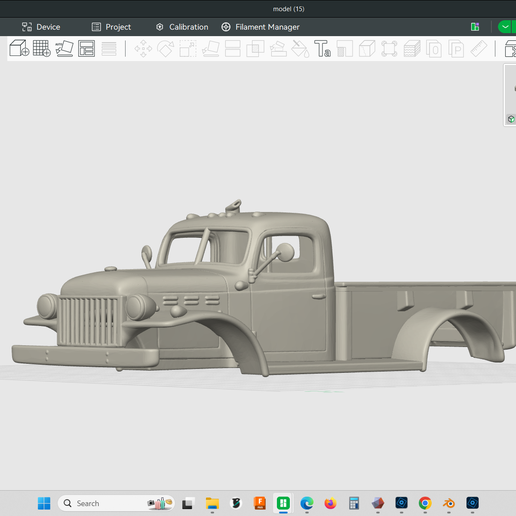Select the paint bucket color painting tool
The width and height of the screenshot is (516, 516).
click(300, 49)
